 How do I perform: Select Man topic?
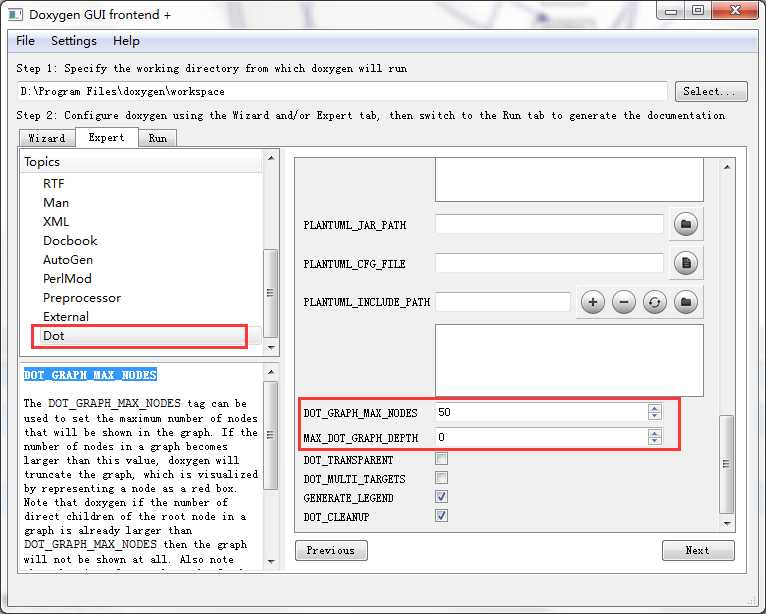coord(56,203)
